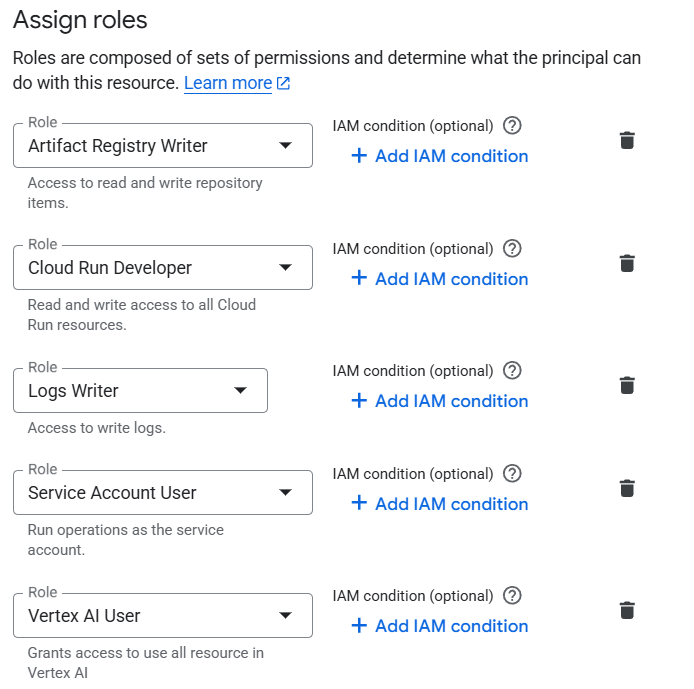Delete the Logs Writer role row
The width and height of the screenshot is (694, 689).
tap(627, 386)
